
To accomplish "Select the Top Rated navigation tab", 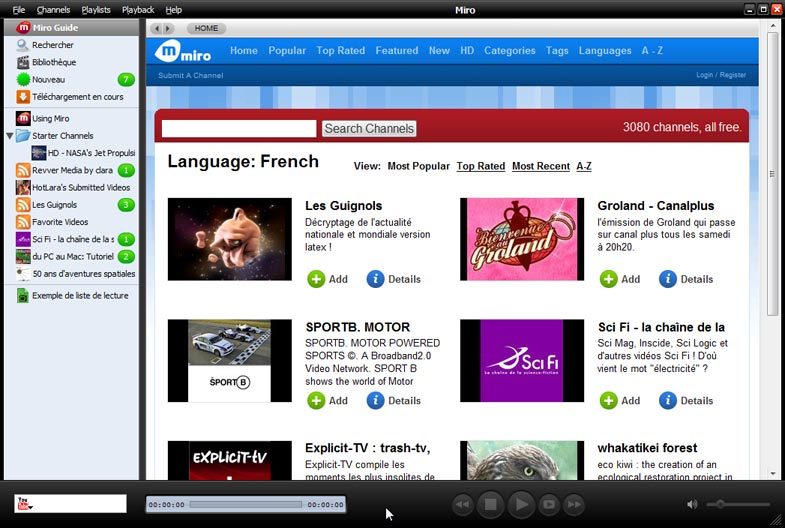I will click(340, 51).
